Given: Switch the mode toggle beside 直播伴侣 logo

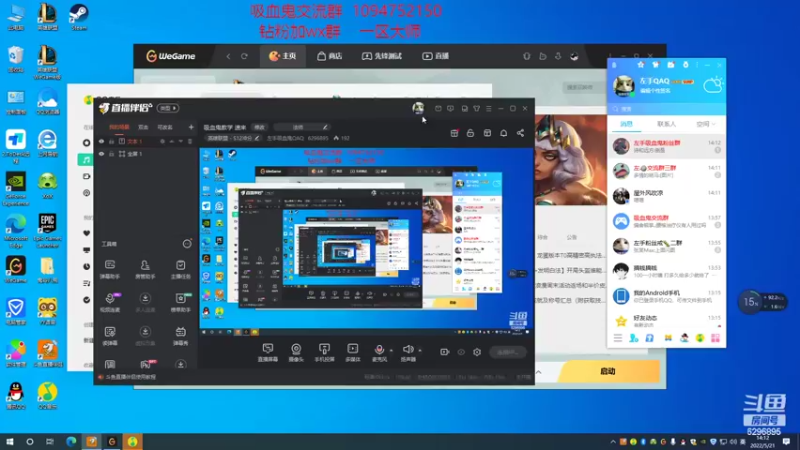Looking at the screenshot, I should coord(168,108).
